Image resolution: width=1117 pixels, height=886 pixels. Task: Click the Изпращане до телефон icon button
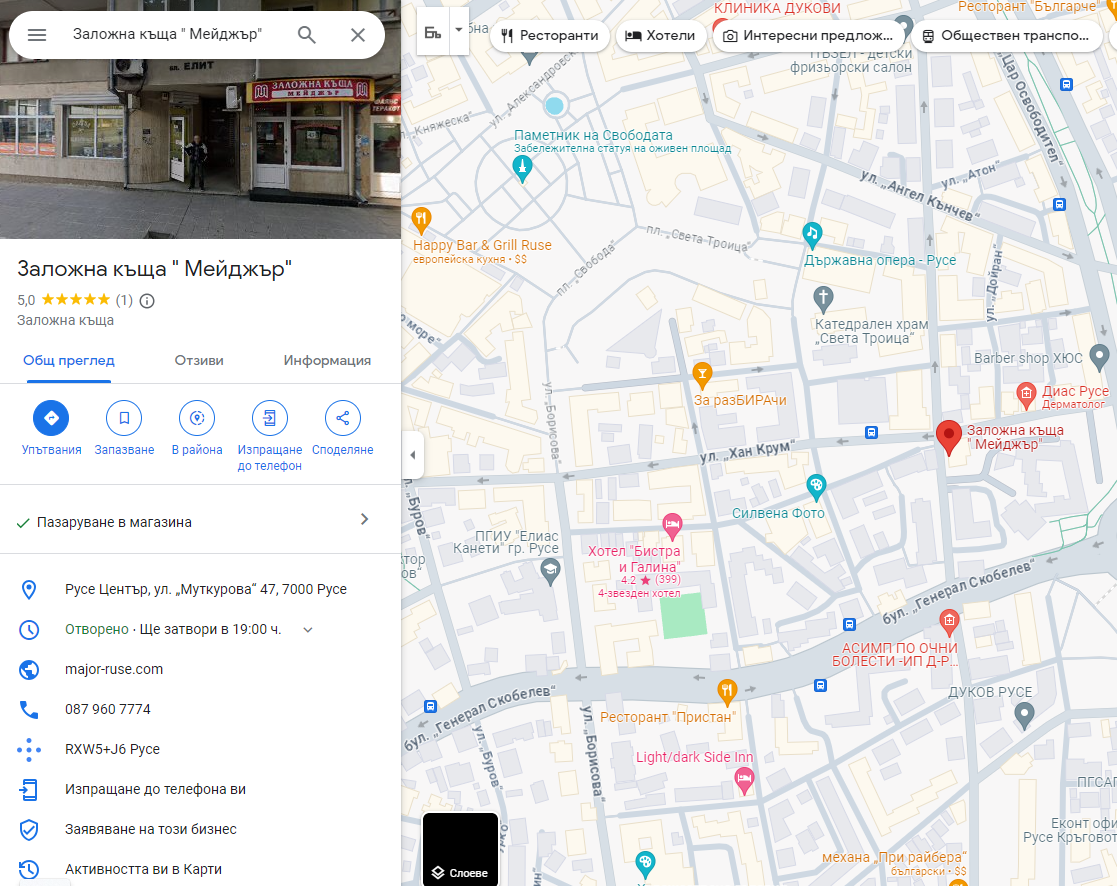point(270,418)
